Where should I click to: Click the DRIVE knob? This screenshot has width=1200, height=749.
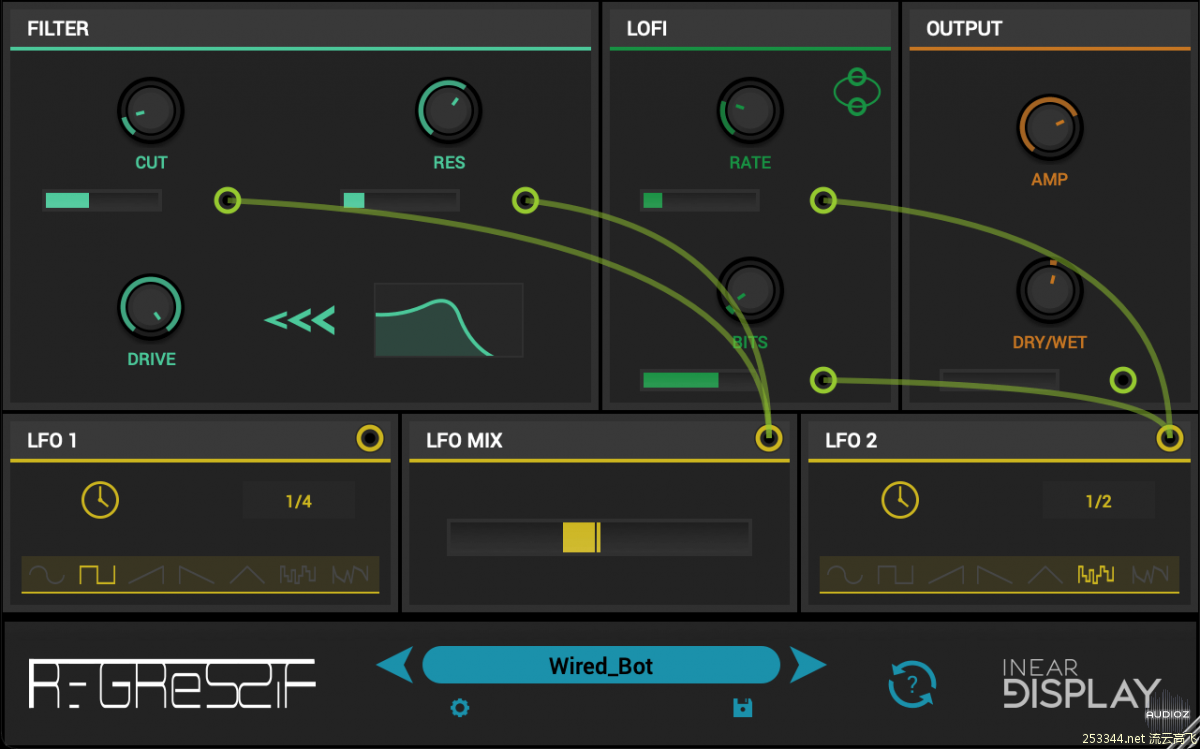151,307
